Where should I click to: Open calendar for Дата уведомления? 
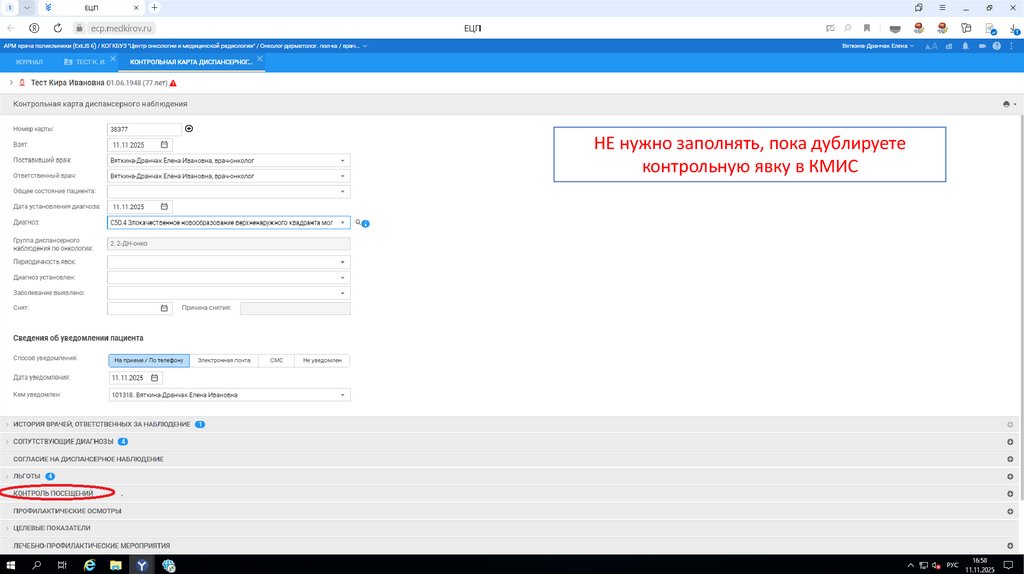[x=155, y=378]
